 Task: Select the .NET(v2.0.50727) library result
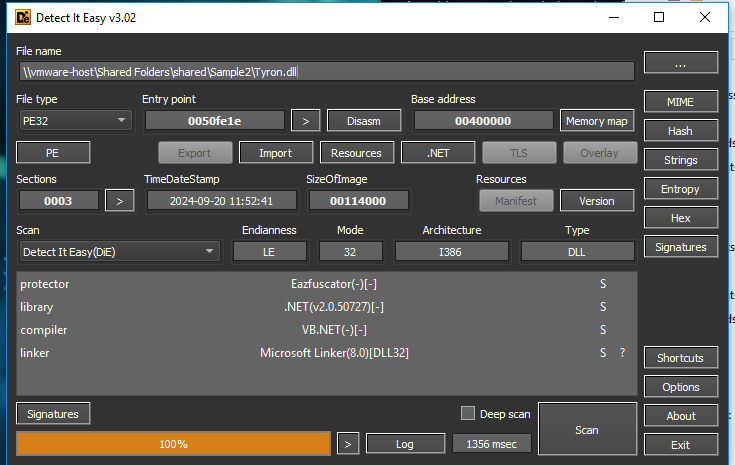pyautogui.click(x=334, y=307)
